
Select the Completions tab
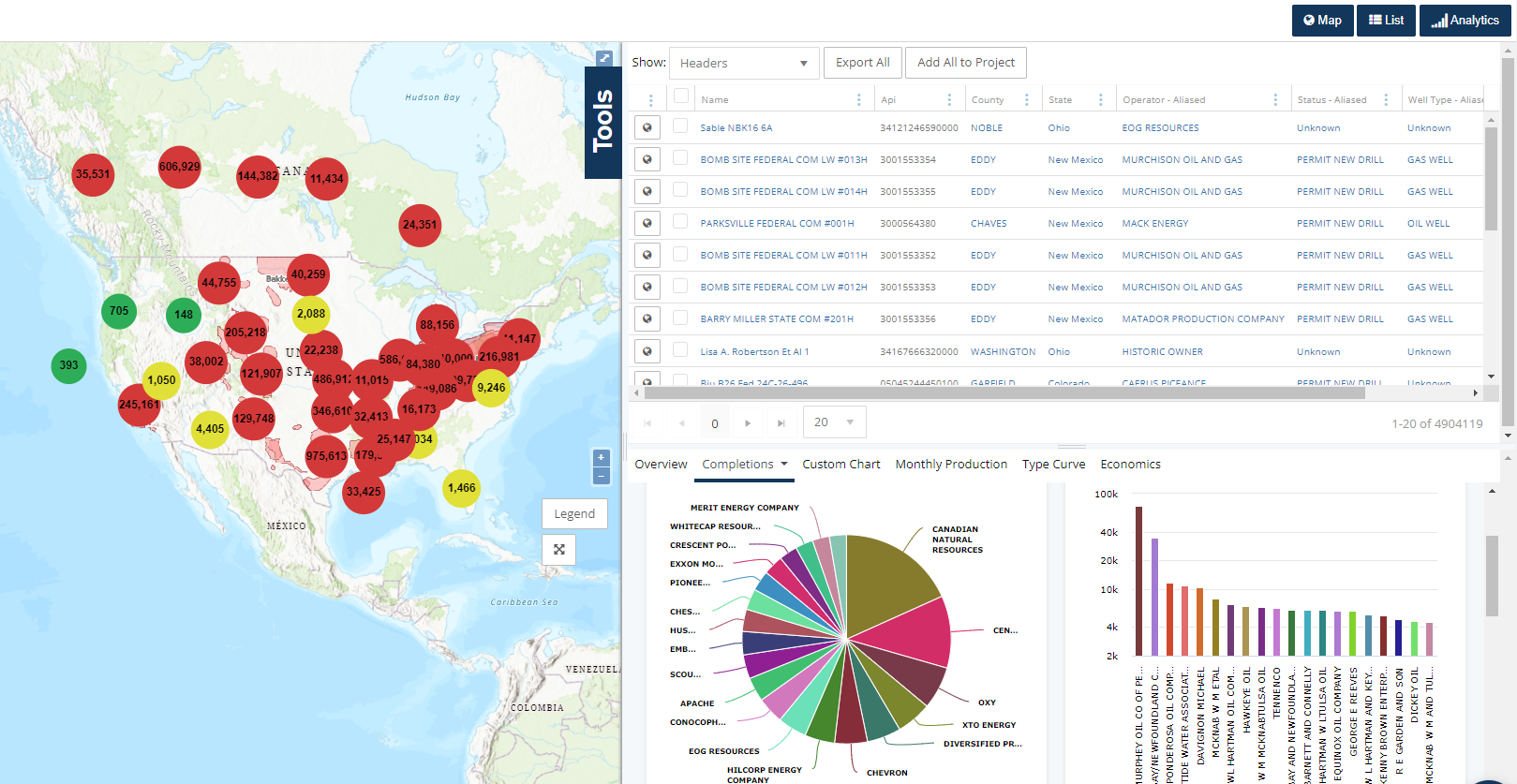737,464
